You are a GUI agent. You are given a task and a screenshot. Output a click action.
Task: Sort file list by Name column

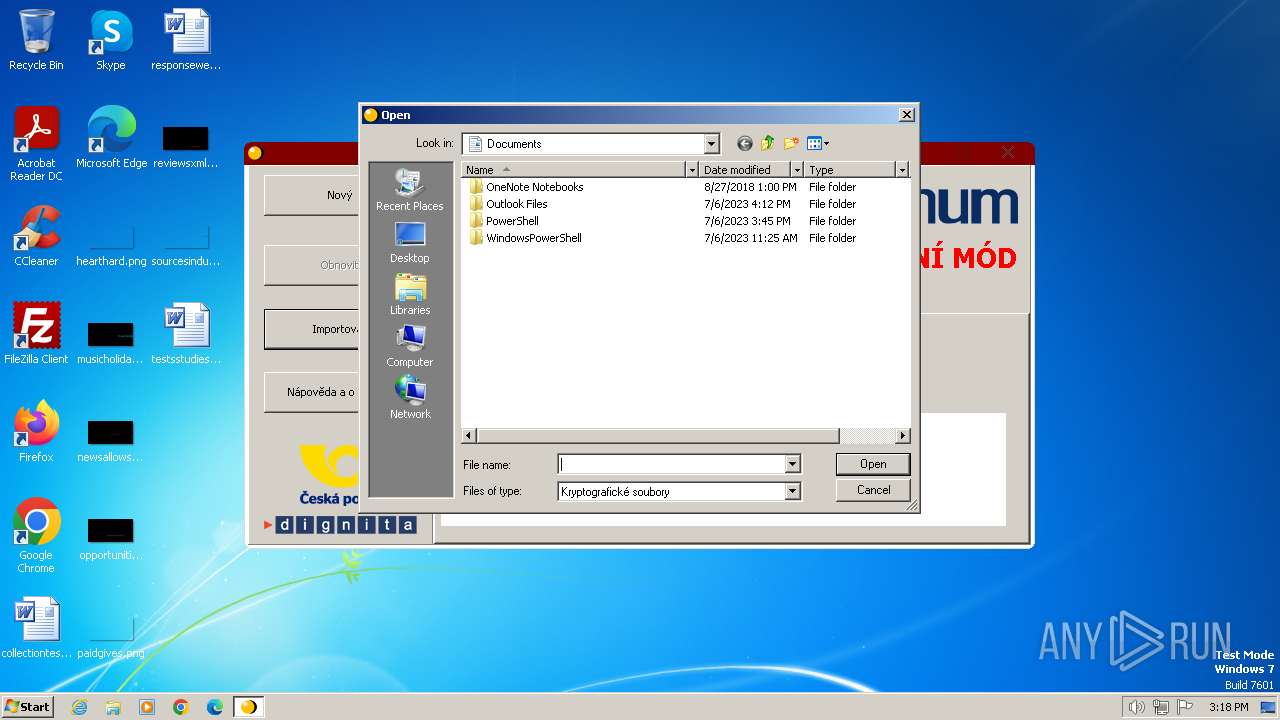573,170
